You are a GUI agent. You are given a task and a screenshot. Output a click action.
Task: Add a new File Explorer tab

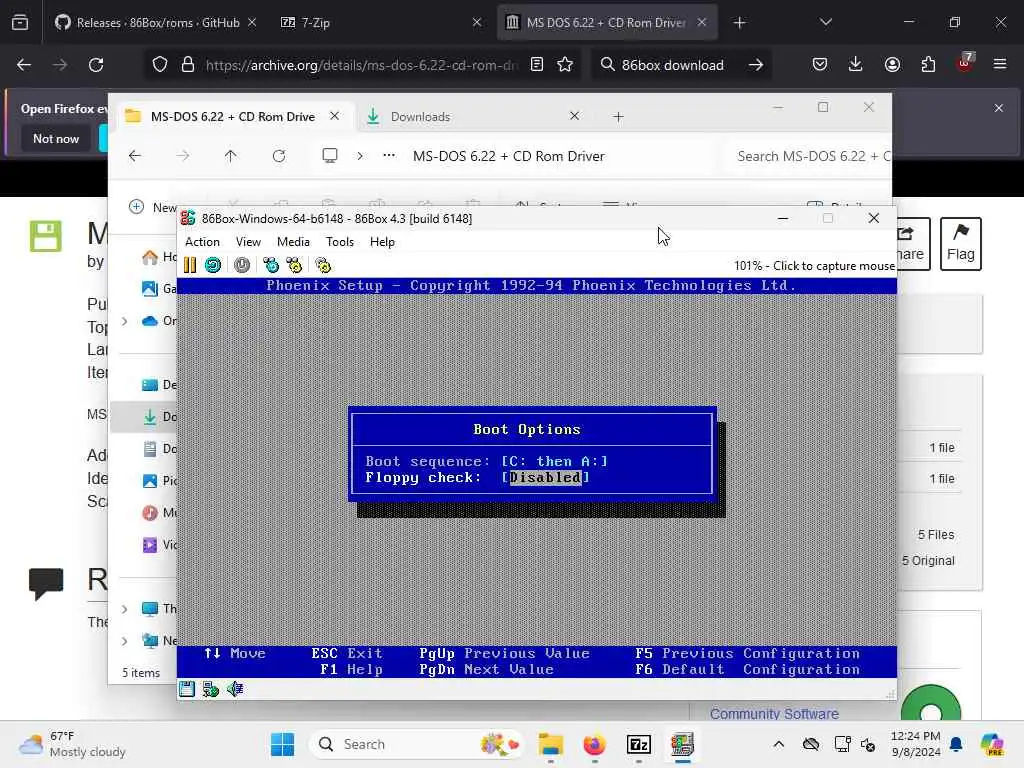(618, 117)
